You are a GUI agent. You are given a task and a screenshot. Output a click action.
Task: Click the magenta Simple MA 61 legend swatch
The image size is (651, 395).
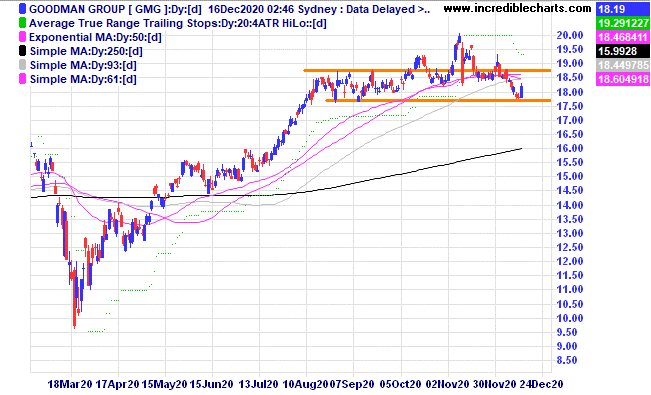coord(22,79)
